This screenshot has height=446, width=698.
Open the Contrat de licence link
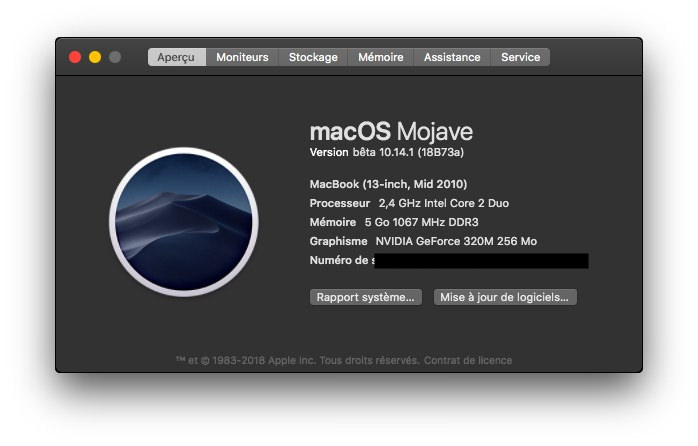click(467, 360)
